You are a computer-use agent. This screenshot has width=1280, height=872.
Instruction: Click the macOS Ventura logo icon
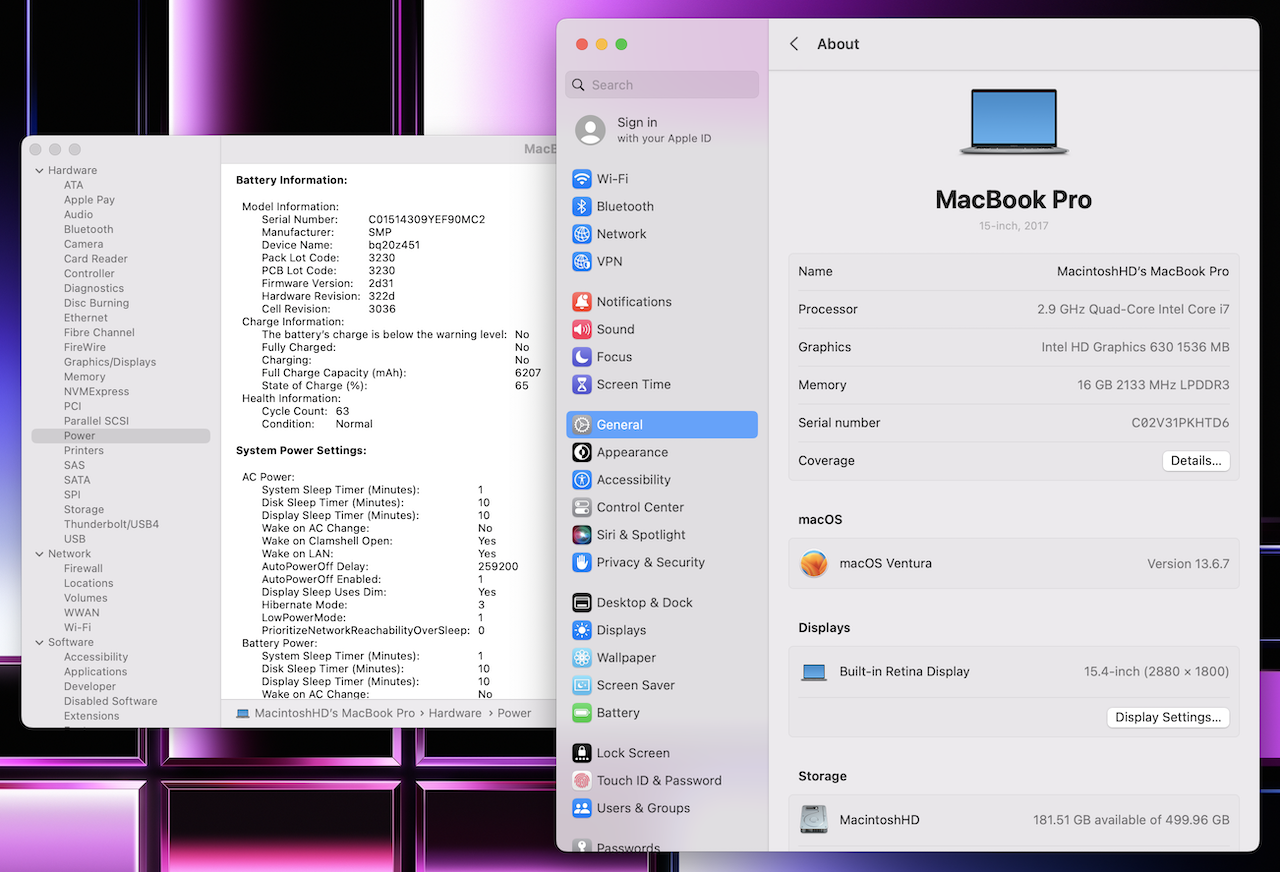click(814, 564)
